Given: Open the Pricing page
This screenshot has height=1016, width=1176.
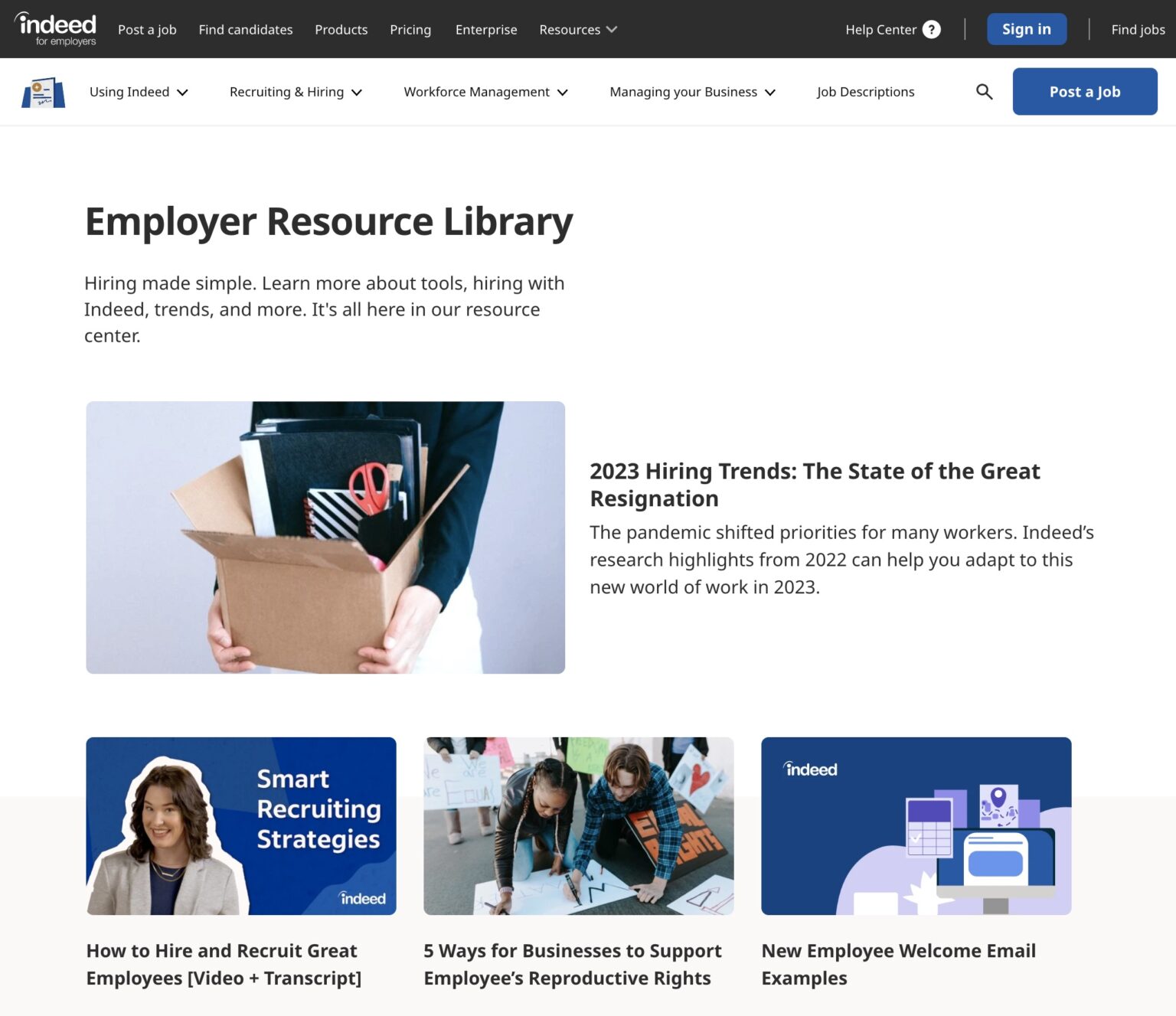Looking at the screenshot, I should [410, 29].
